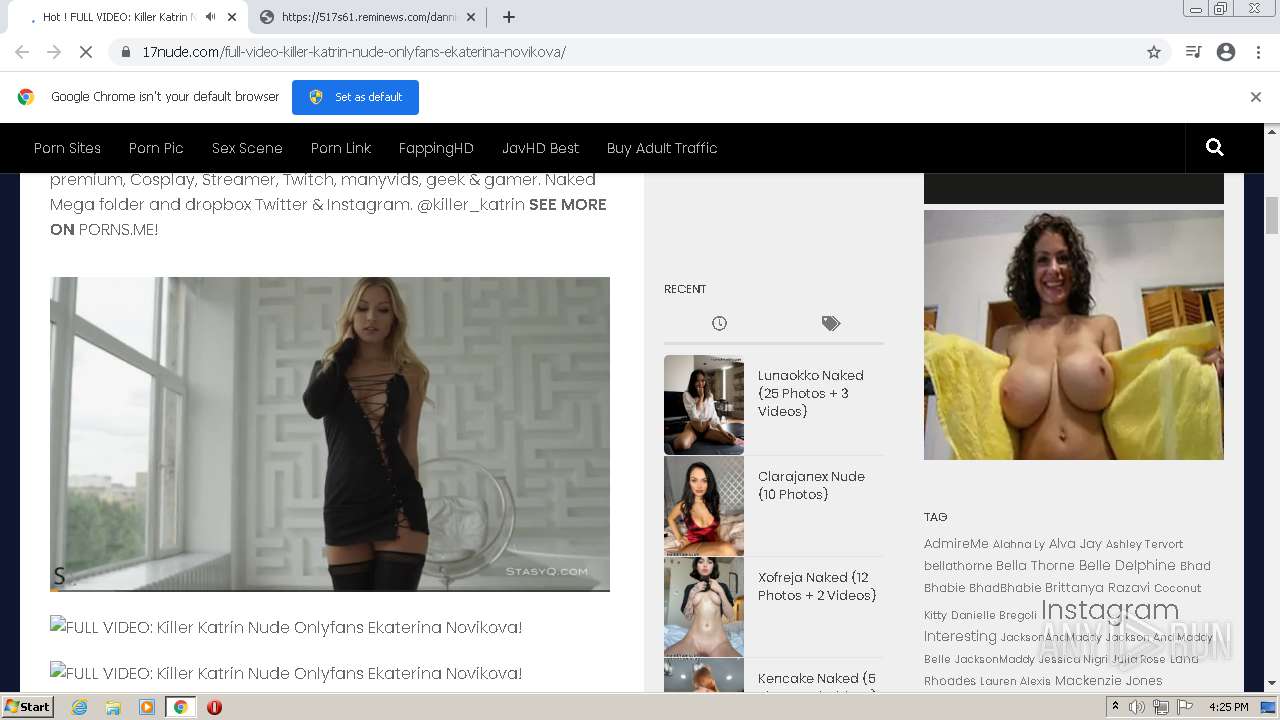
Task: Open the JavHD Best menu item
Action: click(x=540, y=148)
